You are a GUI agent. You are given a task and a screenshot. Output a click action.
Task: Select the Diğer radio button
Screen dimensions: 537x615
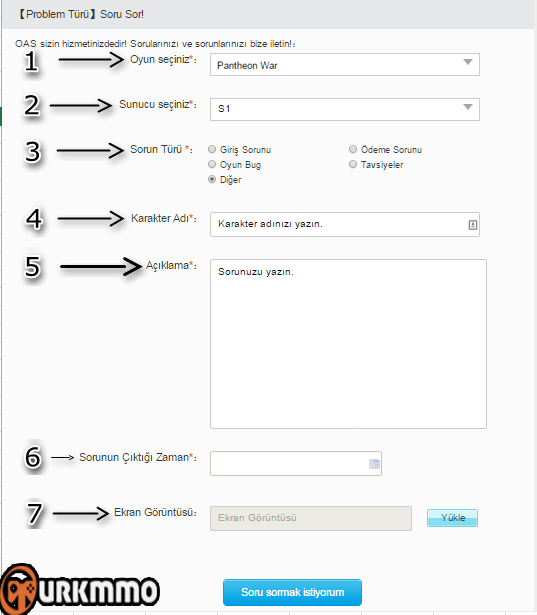[212, 179]
